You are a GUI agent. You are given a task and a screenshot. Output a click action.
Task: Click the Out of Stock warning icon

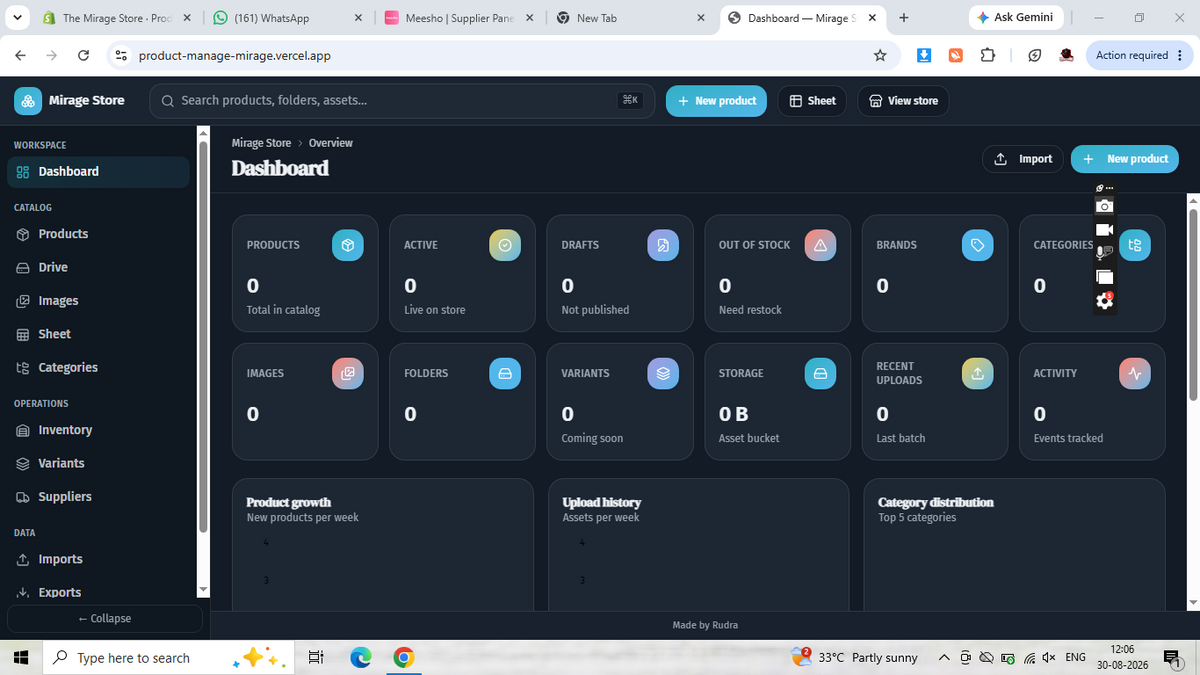[x=820, y=245]
